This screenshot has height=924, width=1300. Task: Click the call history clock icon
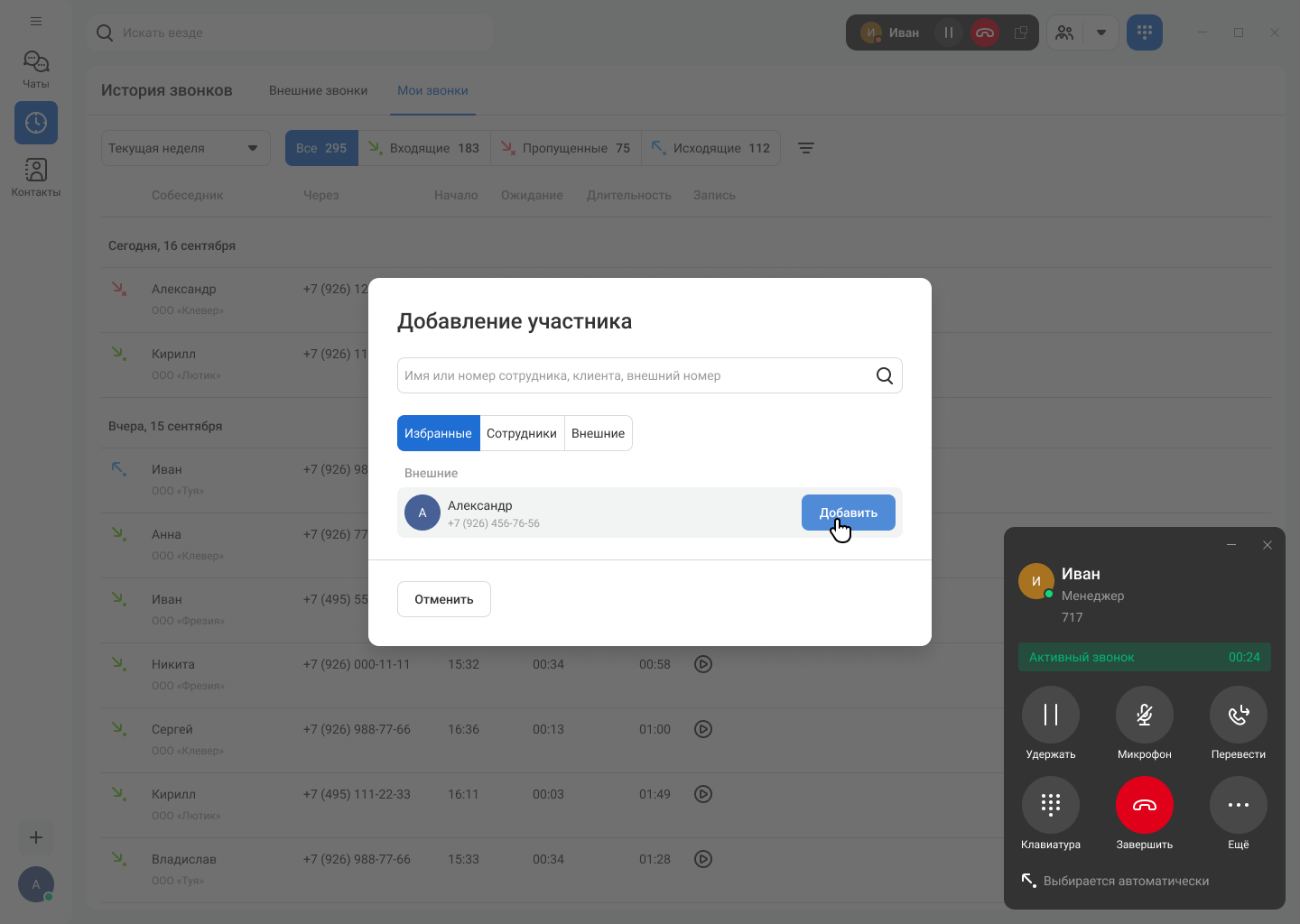click(x=36, y=123)
